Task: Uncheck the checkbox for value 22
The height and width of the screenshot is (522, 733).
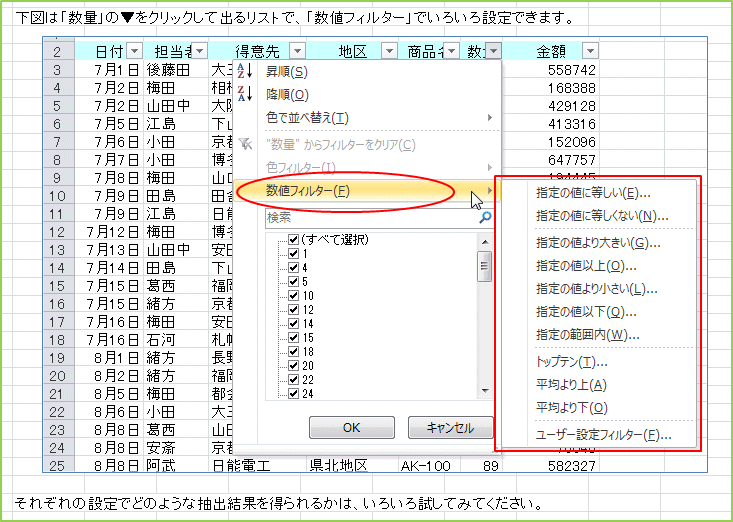Action: click(x=294, y=380)
